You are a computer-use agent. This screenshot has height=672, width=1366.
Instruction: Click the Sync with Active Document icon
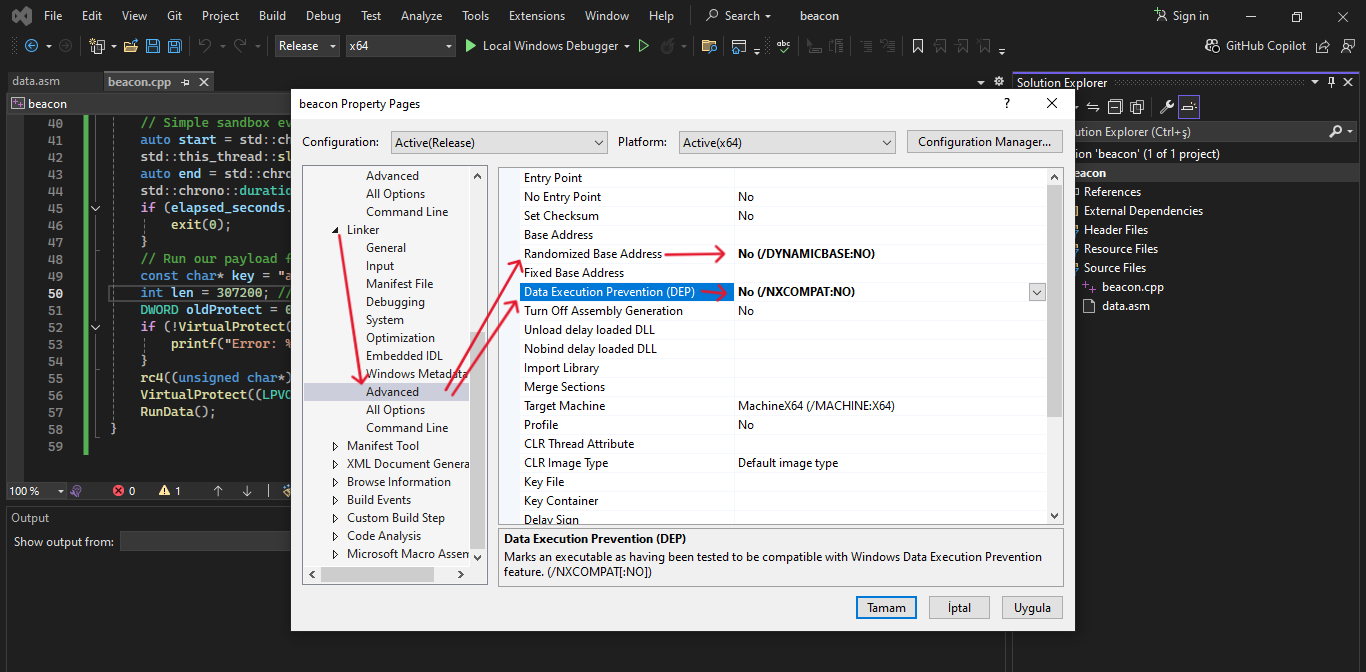click(x=1093, y=107)
